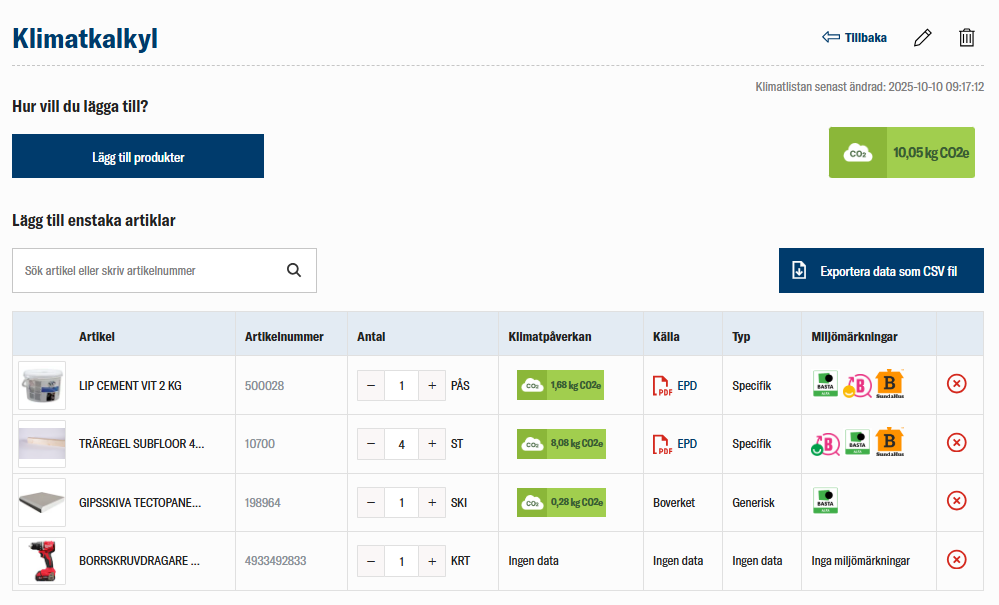Image resolution: width=999 pixels, height=605 pixels.
Task: Click the search magnifier icon
Action: 294,270
